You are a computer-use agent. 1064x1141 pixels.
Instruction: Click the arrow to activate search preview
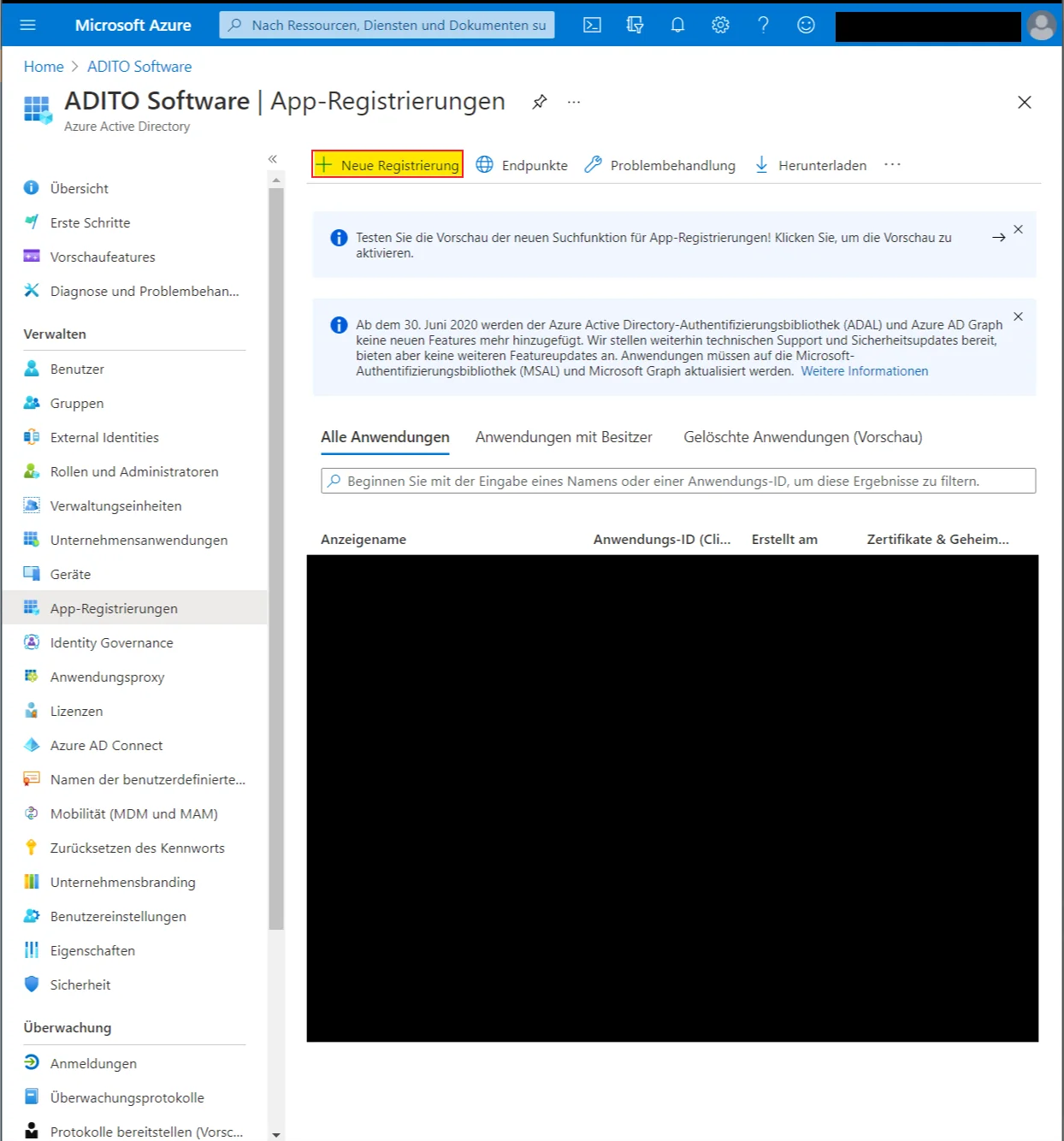pyautogui.click(x=998, y=238)
